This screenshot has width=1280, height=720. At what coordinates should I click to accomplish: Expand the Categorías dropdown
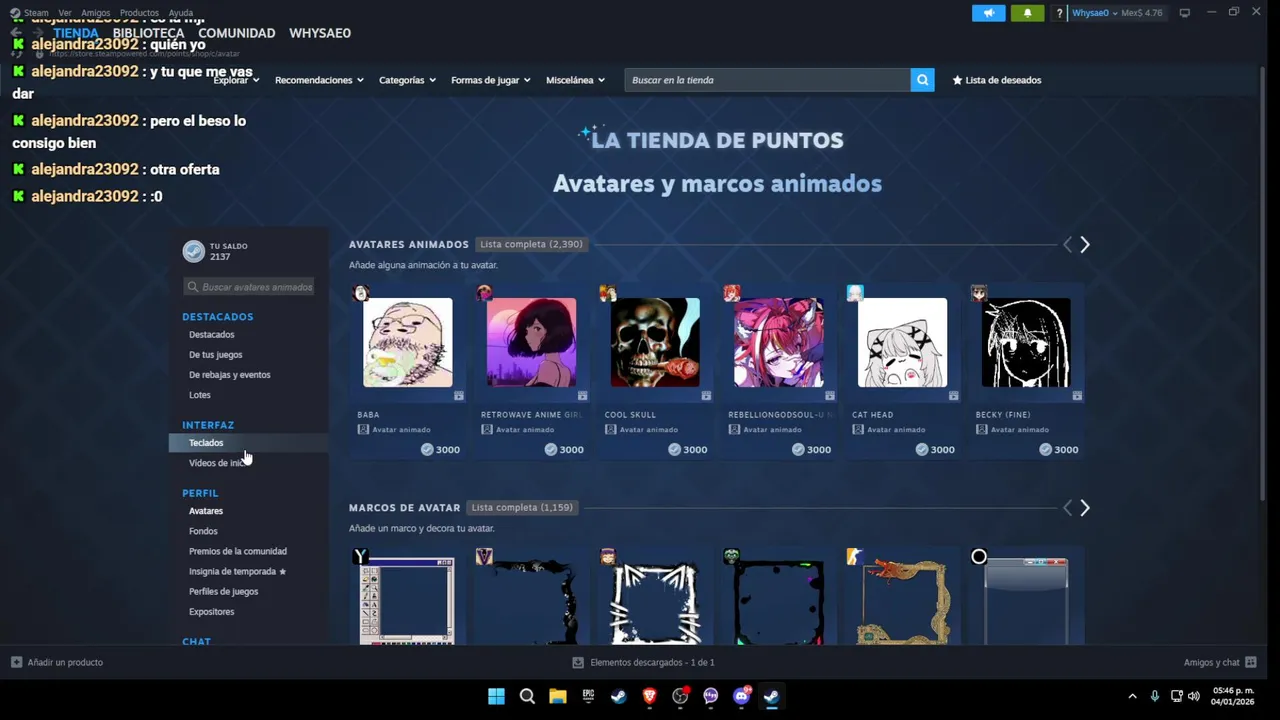click(x=407, y=80)
